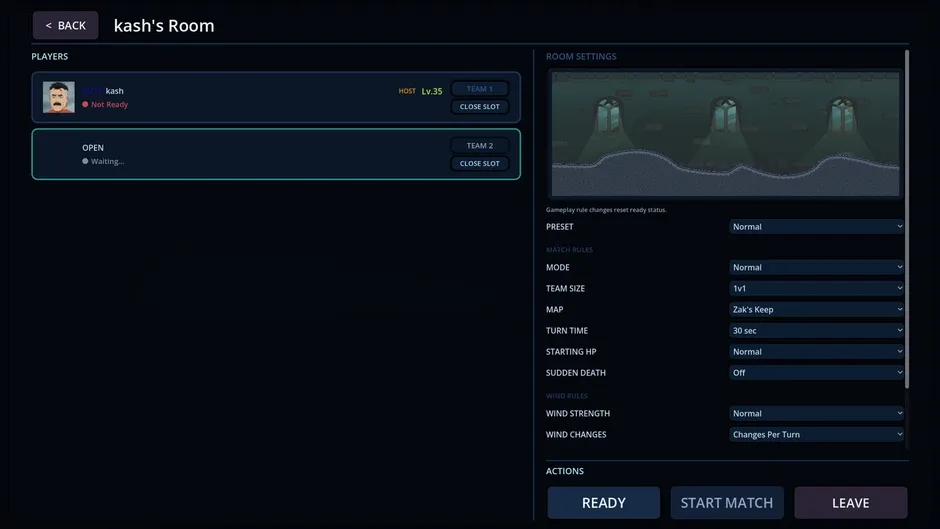Click the 'Waiting...' status text
Image resolution: width=940 pixels, height=529 pixels.
click(107, 161)
